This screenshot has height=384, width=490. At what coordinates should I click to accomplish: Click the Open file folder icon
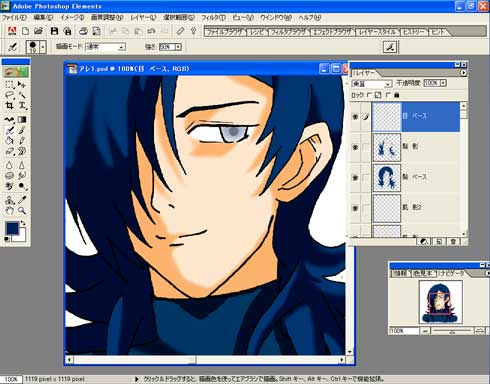click(x=39, y=31)
